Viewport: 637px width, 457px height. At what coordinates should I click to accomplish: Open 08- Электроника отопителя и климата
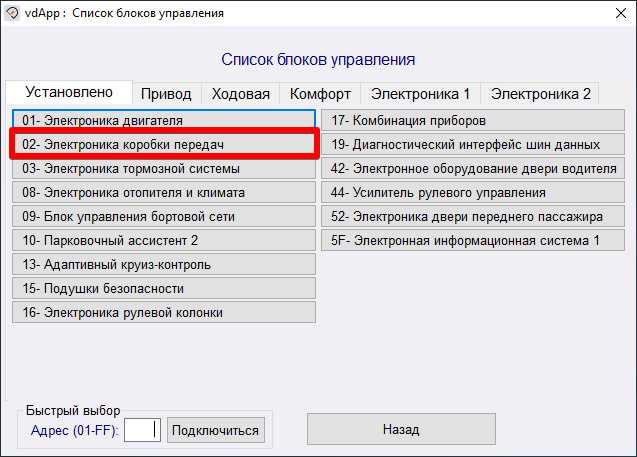point(164,192)
